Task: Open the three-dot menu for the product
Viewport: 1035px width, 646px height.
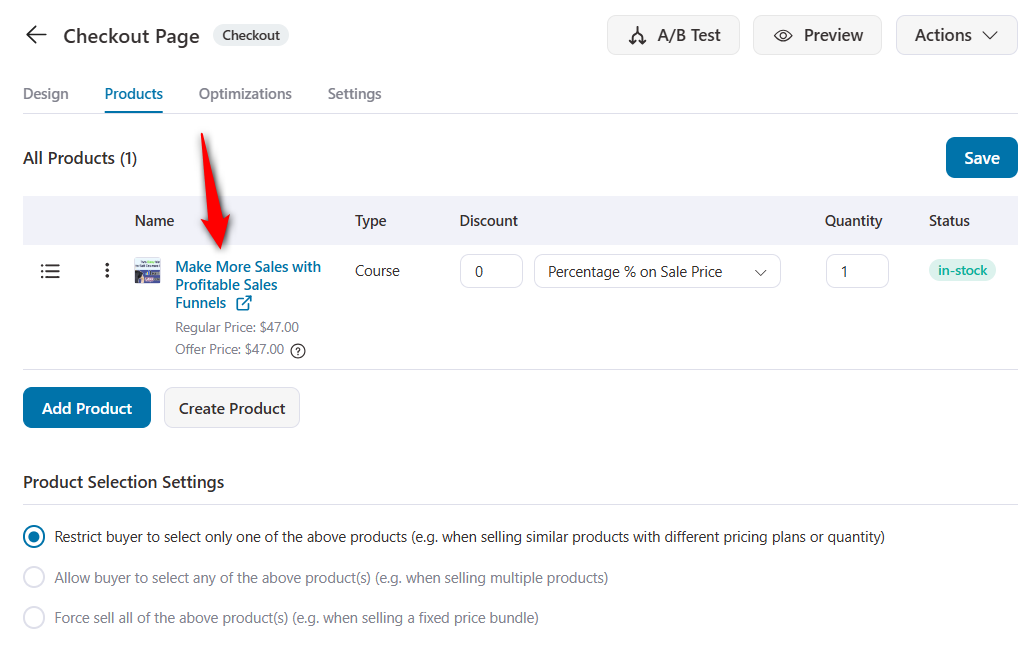Action: coord(107,271)
